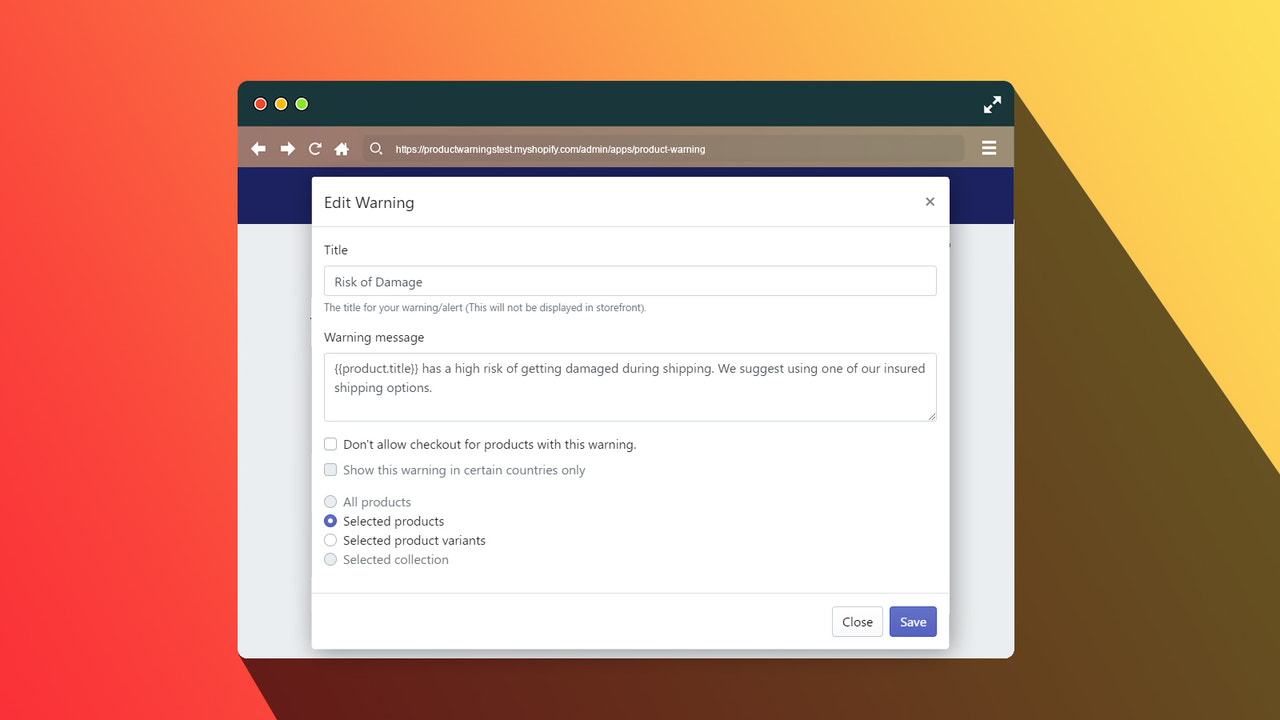Click the Warning message text area
1280x720 pixels.
[x=629, y=387]
